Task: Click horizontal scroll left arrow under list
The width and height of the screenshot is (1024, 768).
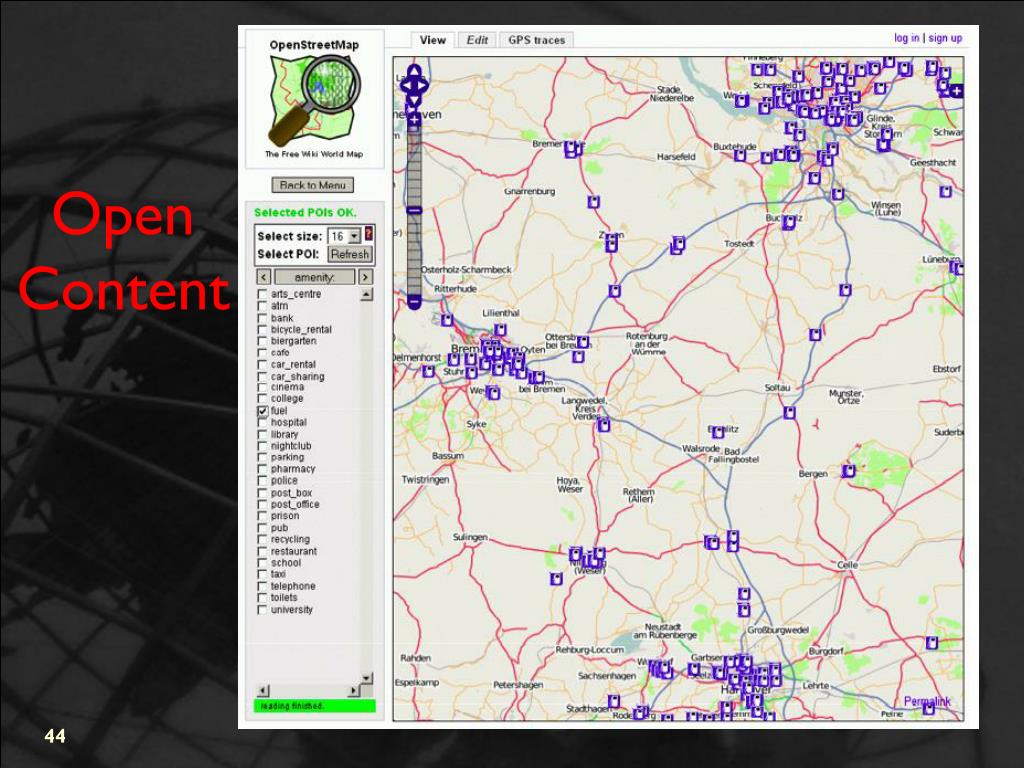Action: coord(263,690)
